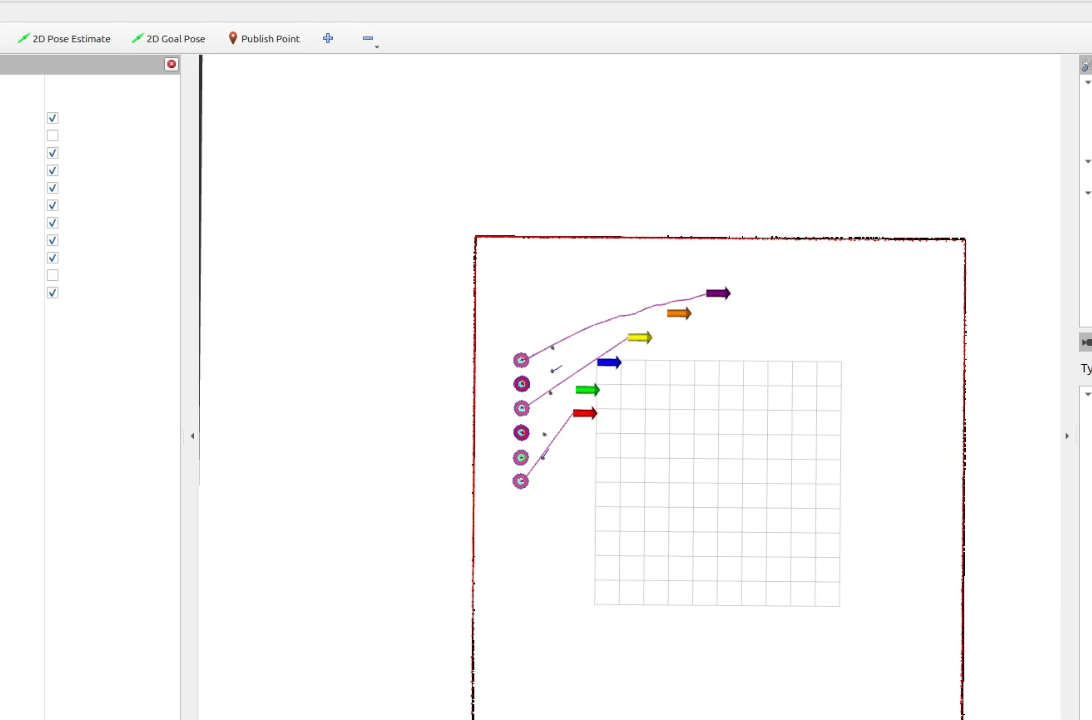Expand the topmost tree arrow in right panel
Image resolution: width=1092 pixels, height=720 pixels.
1087,83
